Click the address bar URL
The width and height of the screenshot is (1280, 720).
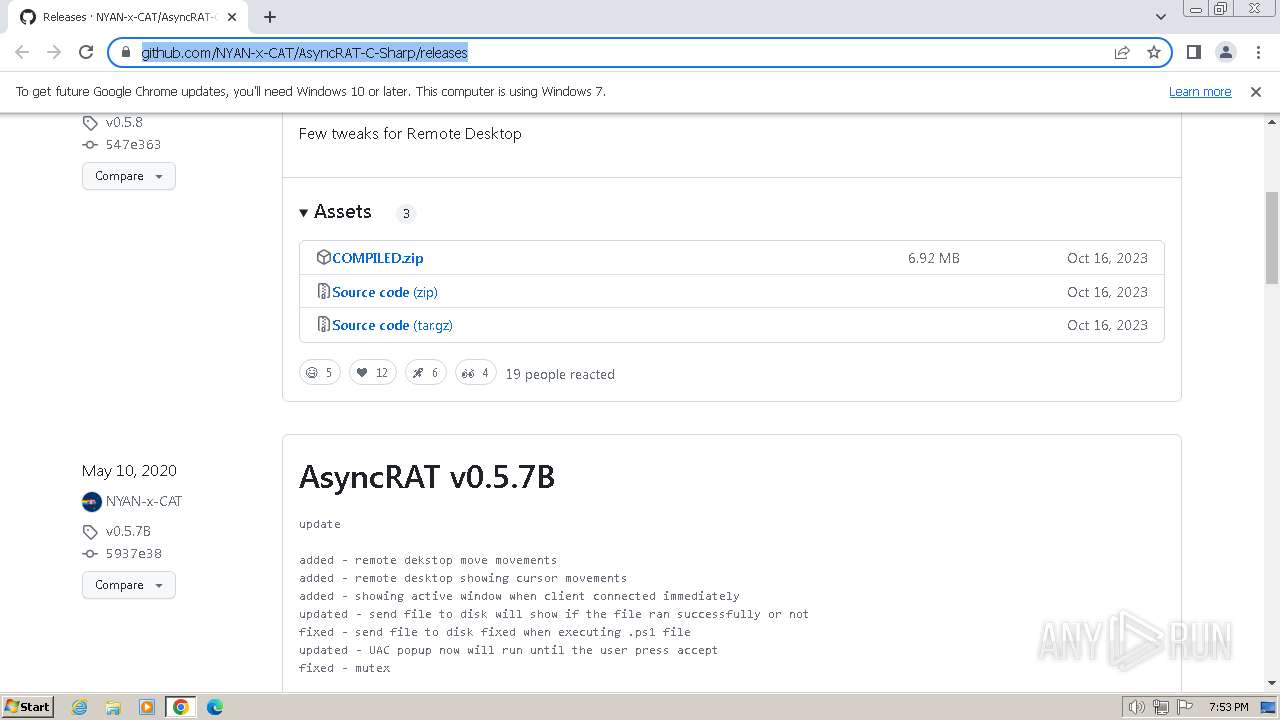point(305,52)
